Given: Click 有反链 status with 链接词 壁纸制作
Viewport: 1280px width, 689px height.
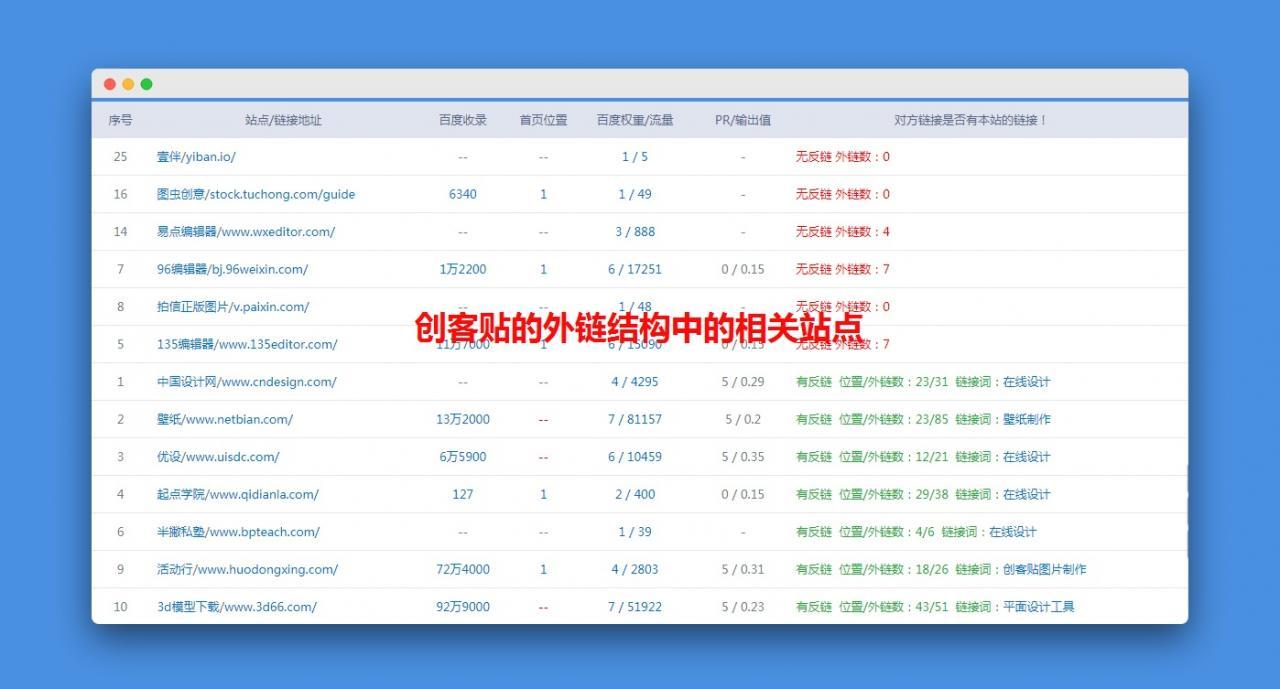Looking at the screenshot, I should click(x=923, y=419).
